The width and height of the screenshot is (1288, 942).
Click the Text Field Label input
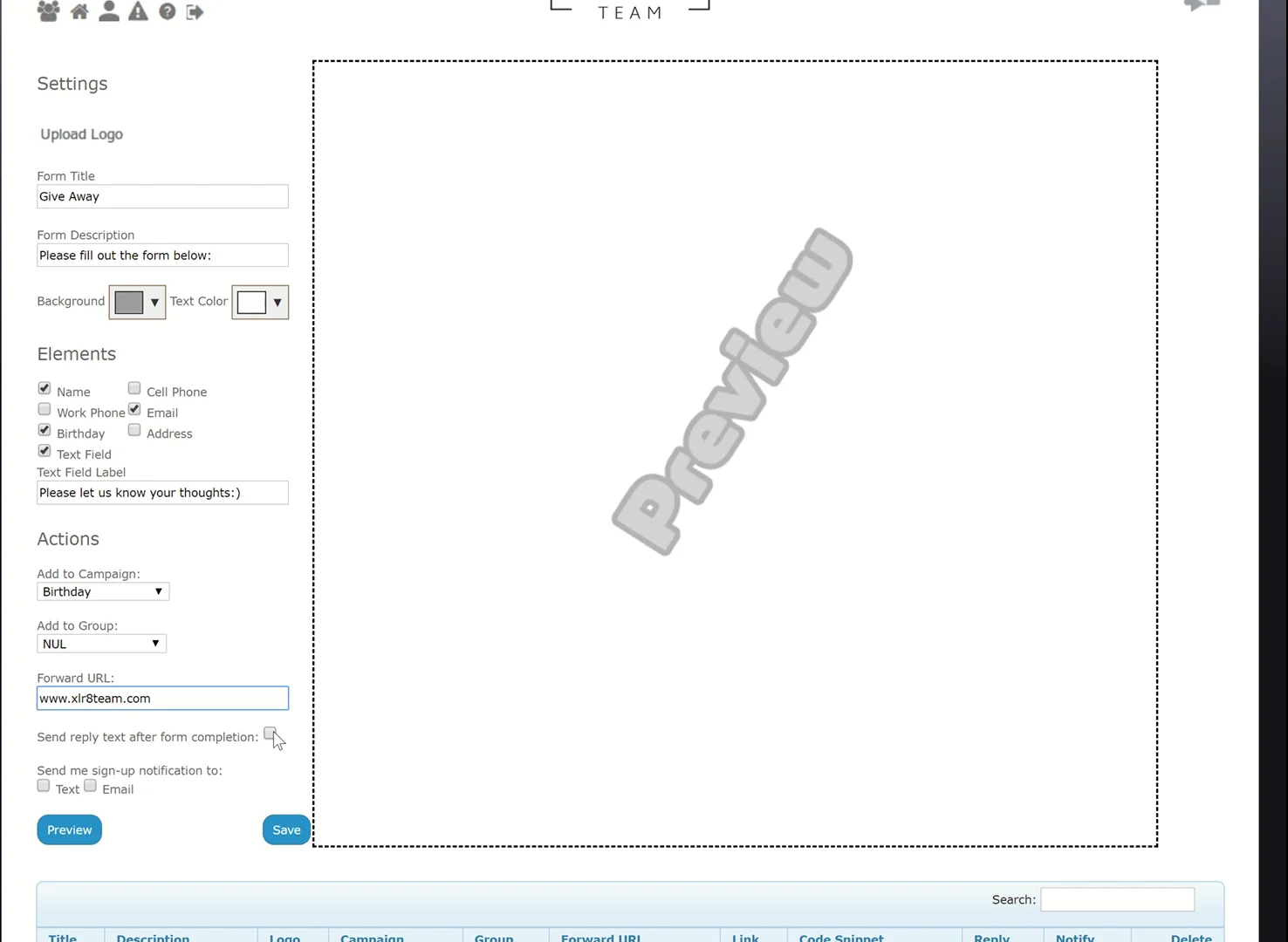162,493
